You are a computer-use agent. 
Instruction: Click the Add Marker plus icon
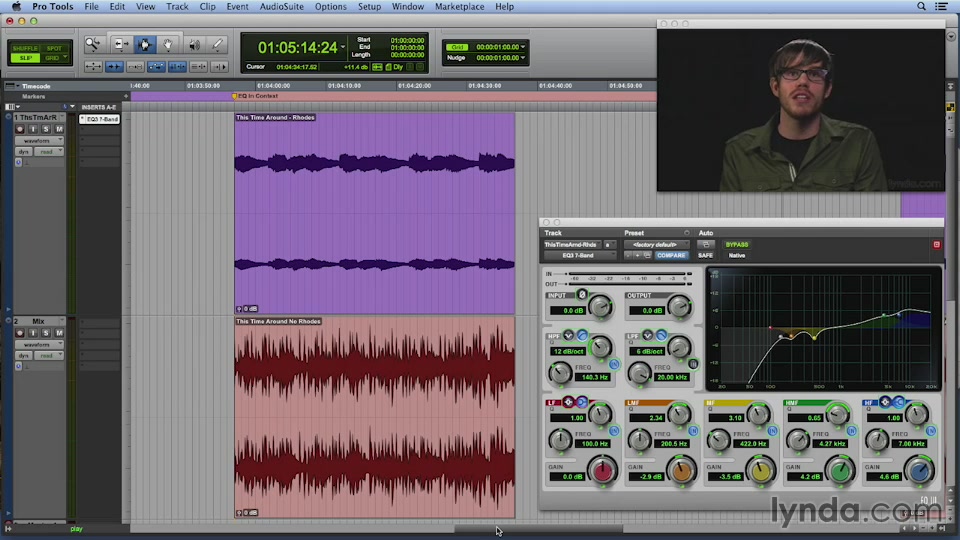[x=126, y=96]
